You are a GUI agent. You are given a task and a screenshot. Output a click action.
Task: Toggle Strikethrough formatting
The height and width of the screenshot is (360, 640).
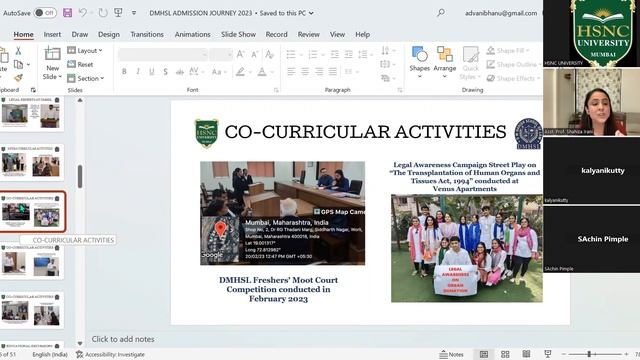pyautogui.click(x=180, y=72)
